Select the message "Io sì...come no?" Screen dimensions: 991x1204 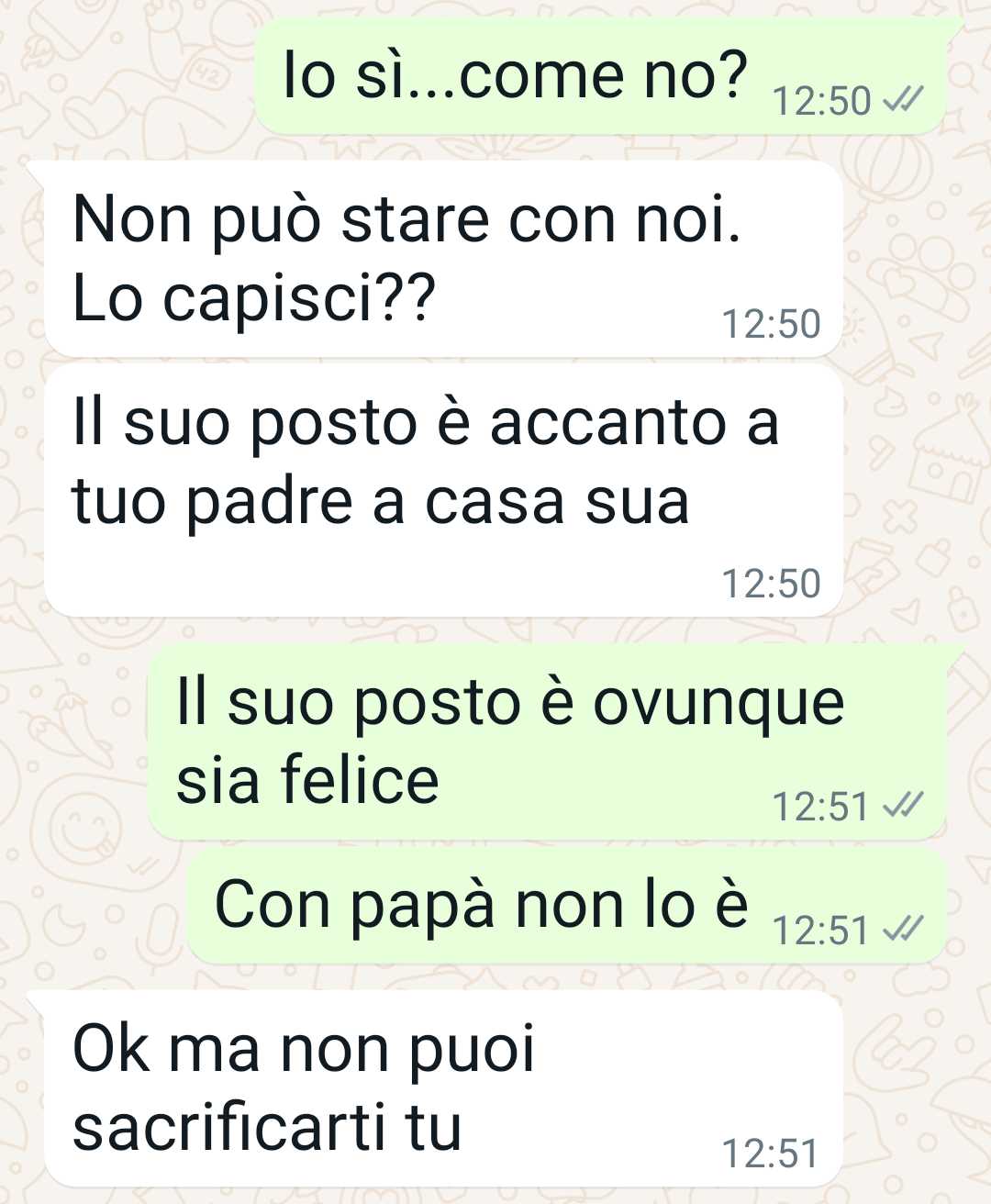[x=601, y=77]
